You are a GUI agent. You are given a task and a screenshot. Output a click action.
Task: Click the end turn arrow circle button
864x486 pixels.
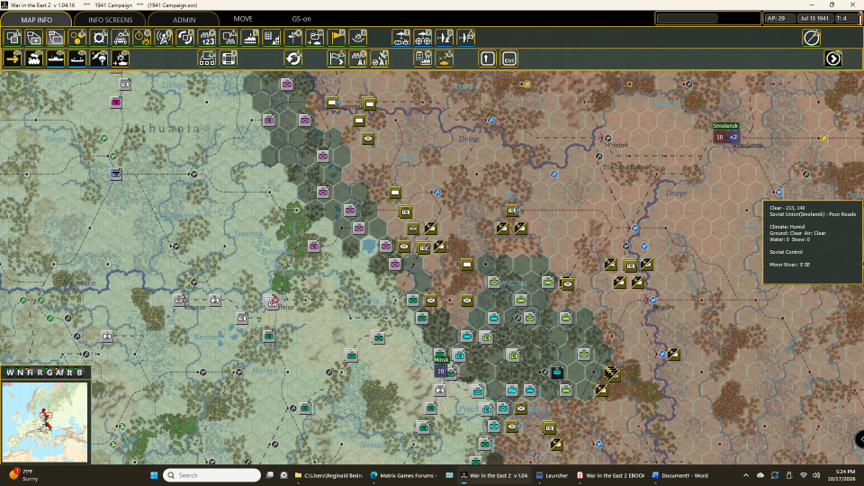tap(833, 58)
